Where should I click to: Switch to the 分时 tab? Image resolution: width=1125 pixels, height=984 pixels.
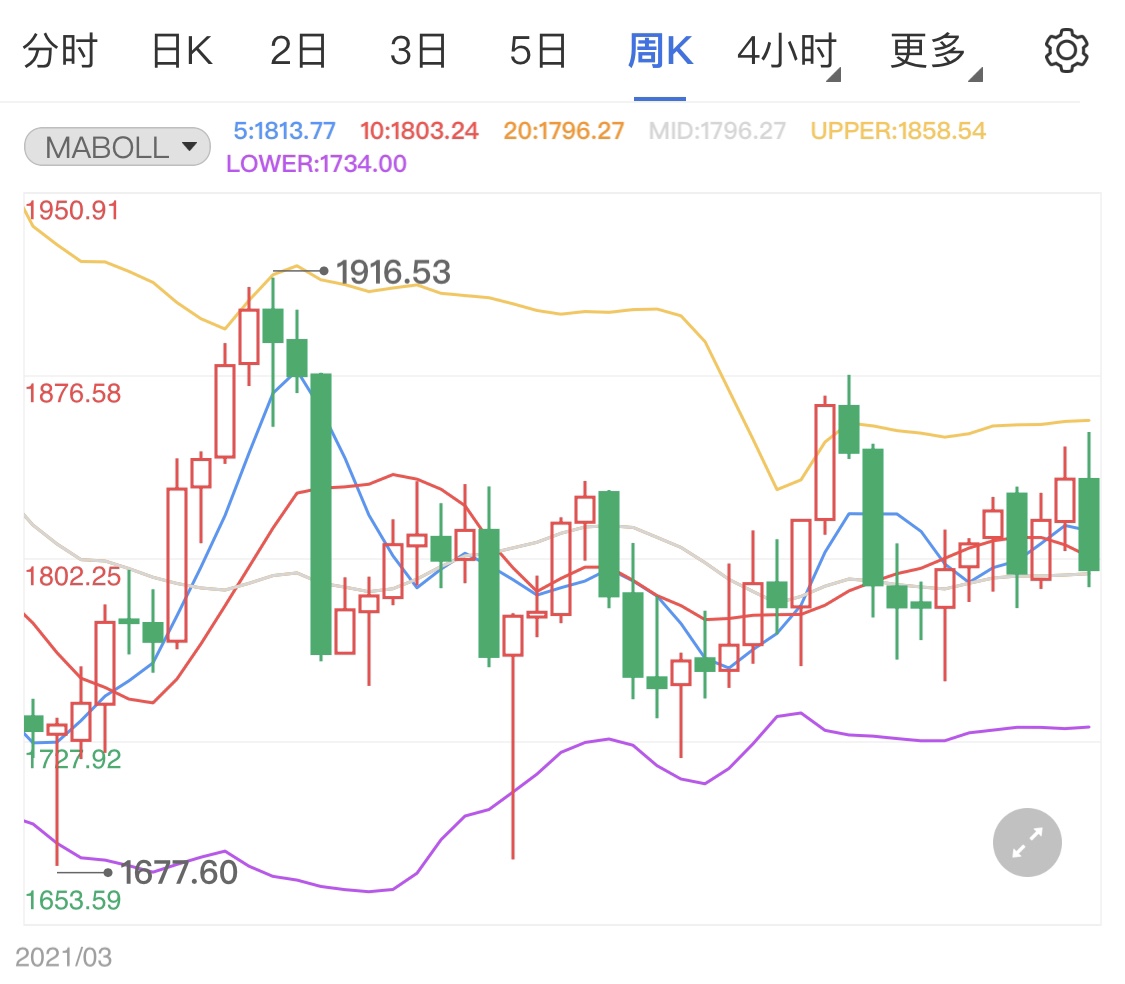coord(60,51)
